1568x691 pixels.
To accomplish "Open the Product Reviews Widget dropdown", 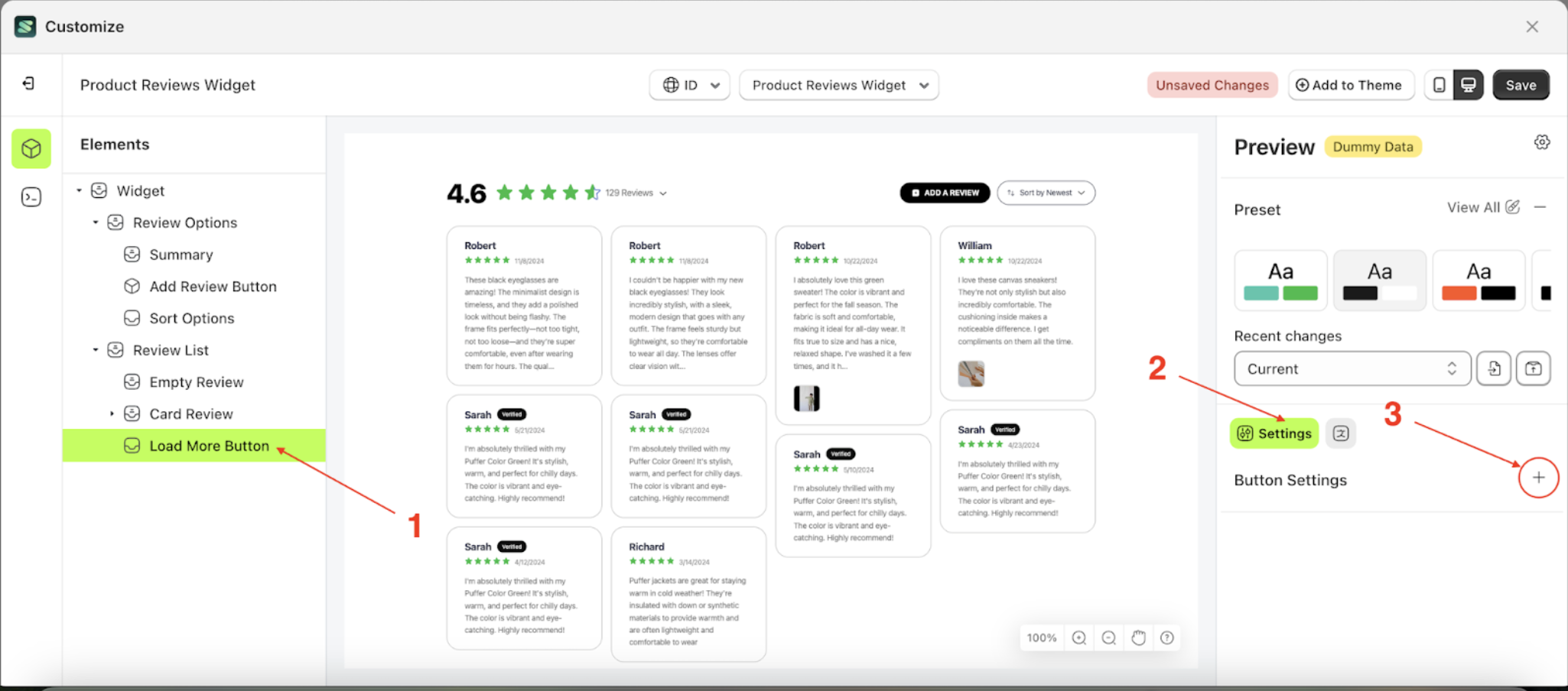I will click(x=838, y=85).
